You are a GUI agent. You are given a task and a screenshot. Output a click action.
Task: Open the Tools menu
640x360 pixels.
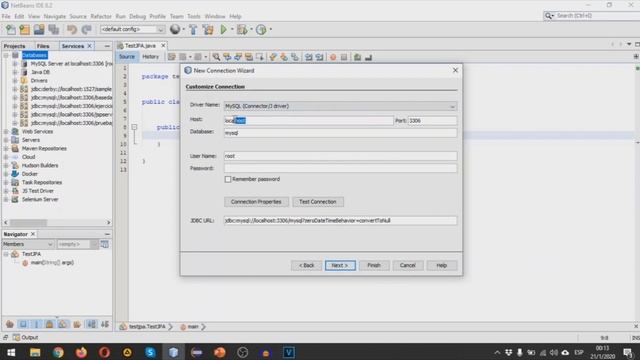194,16
